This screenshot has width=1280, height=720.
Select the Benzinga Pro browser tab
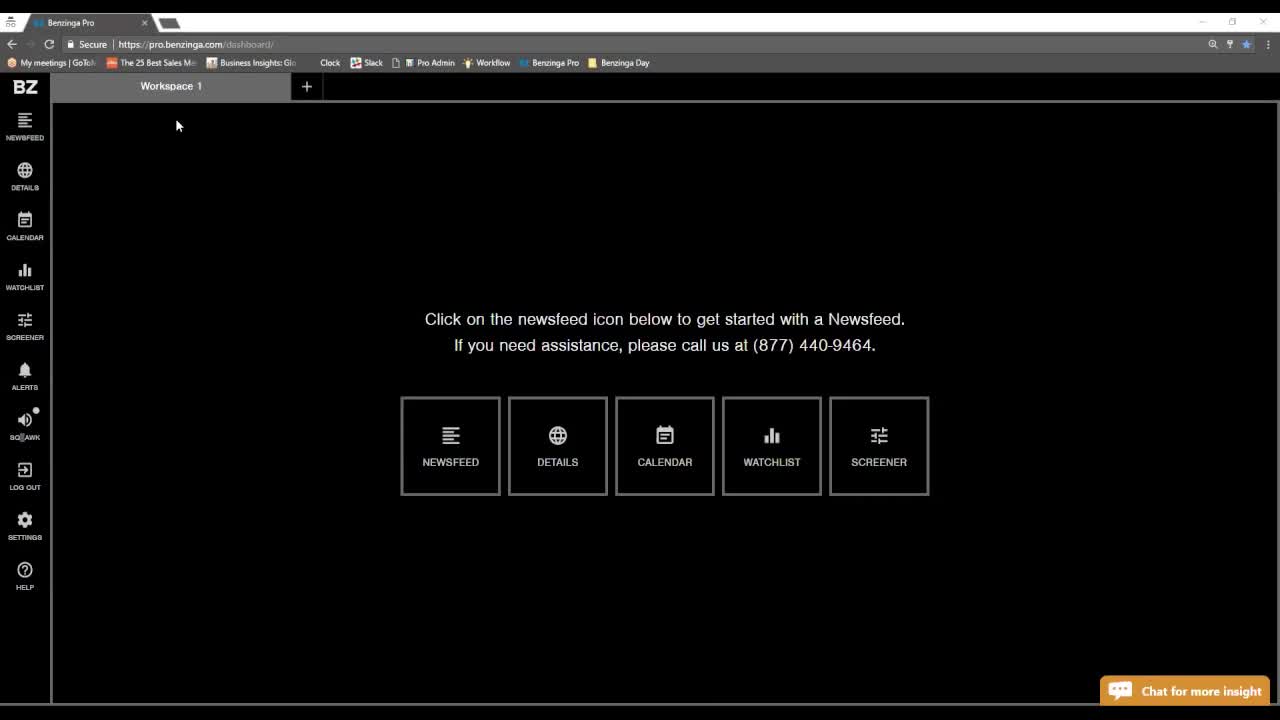(88, 22)
